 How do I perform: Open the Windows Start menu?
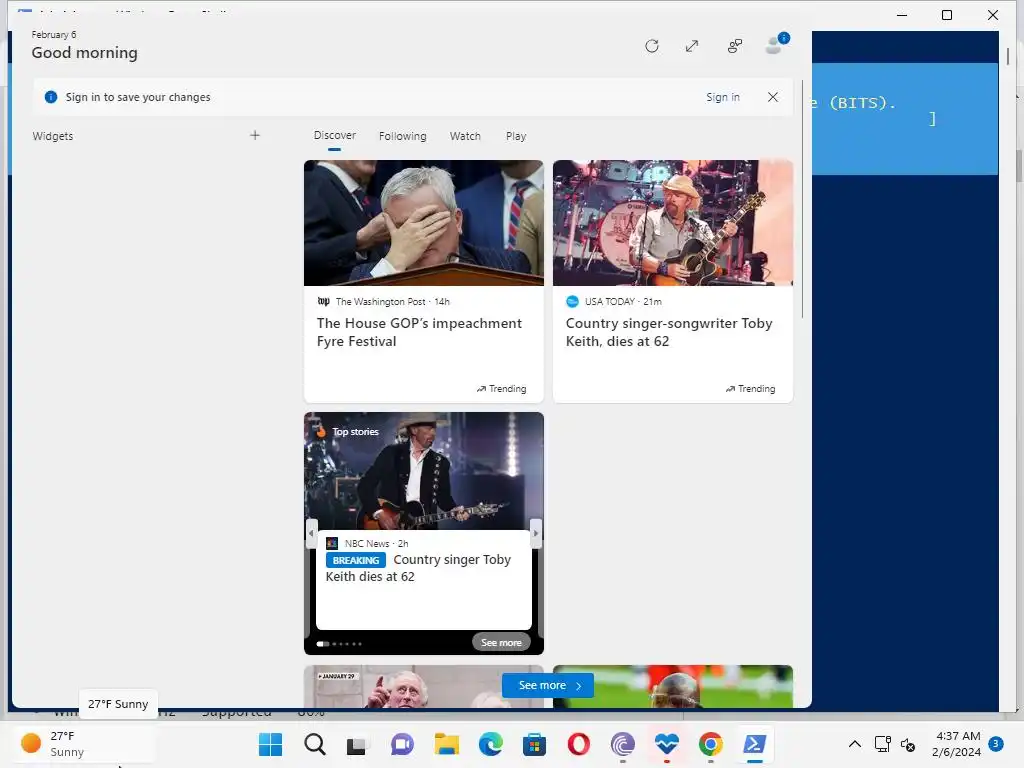270,744
